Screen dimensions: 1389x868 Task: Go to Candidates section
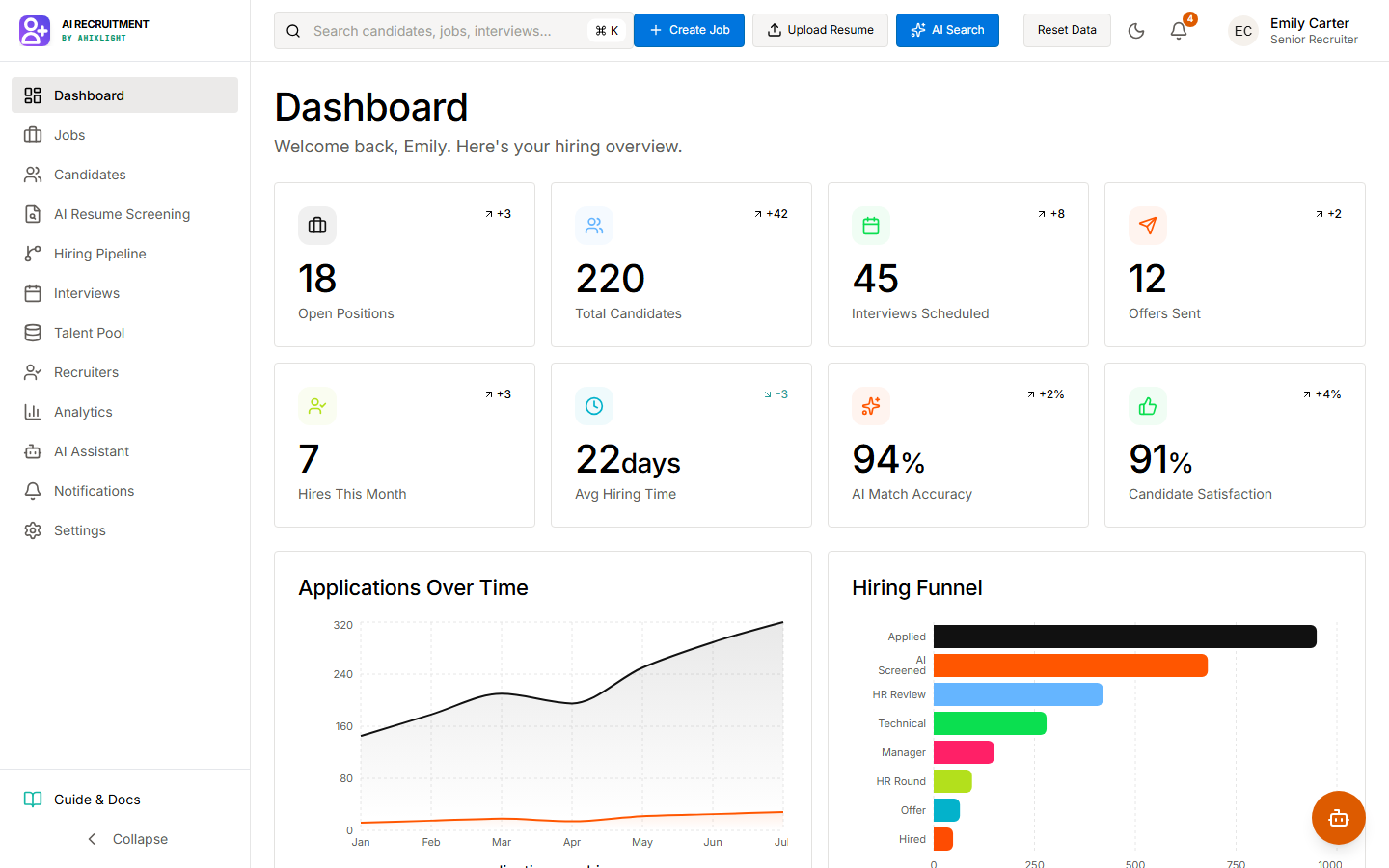pyautogui.click(x=124, y=175)
